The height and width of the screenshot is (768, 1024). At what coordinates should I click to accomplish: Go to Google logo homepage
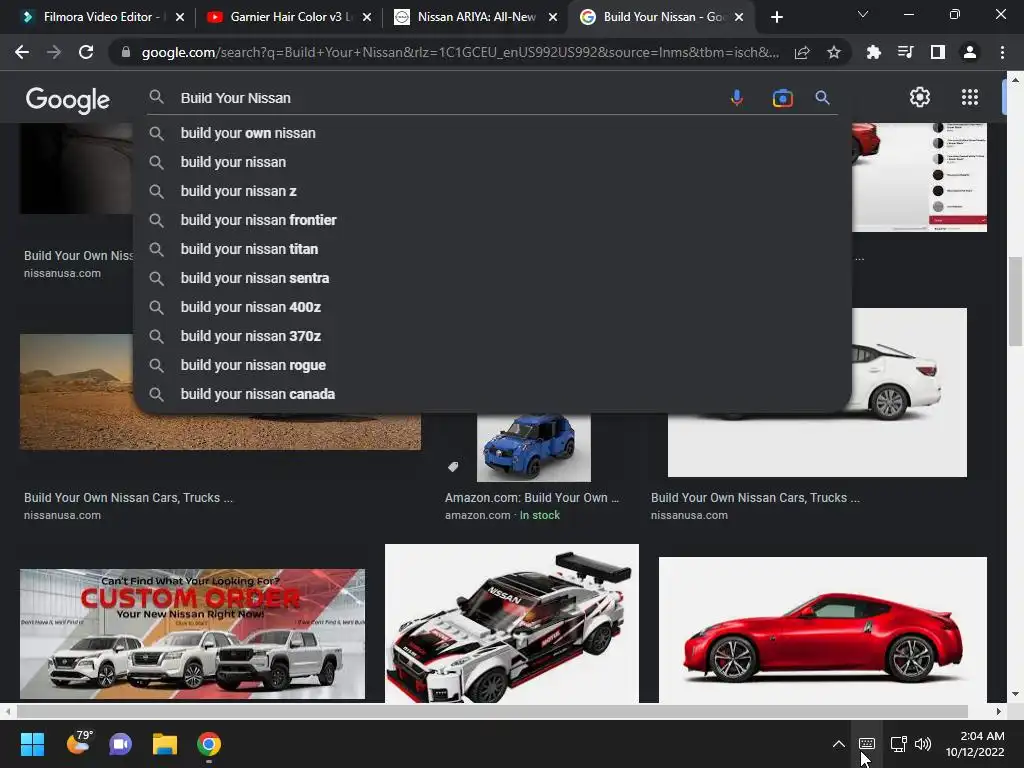click(68, 99)
